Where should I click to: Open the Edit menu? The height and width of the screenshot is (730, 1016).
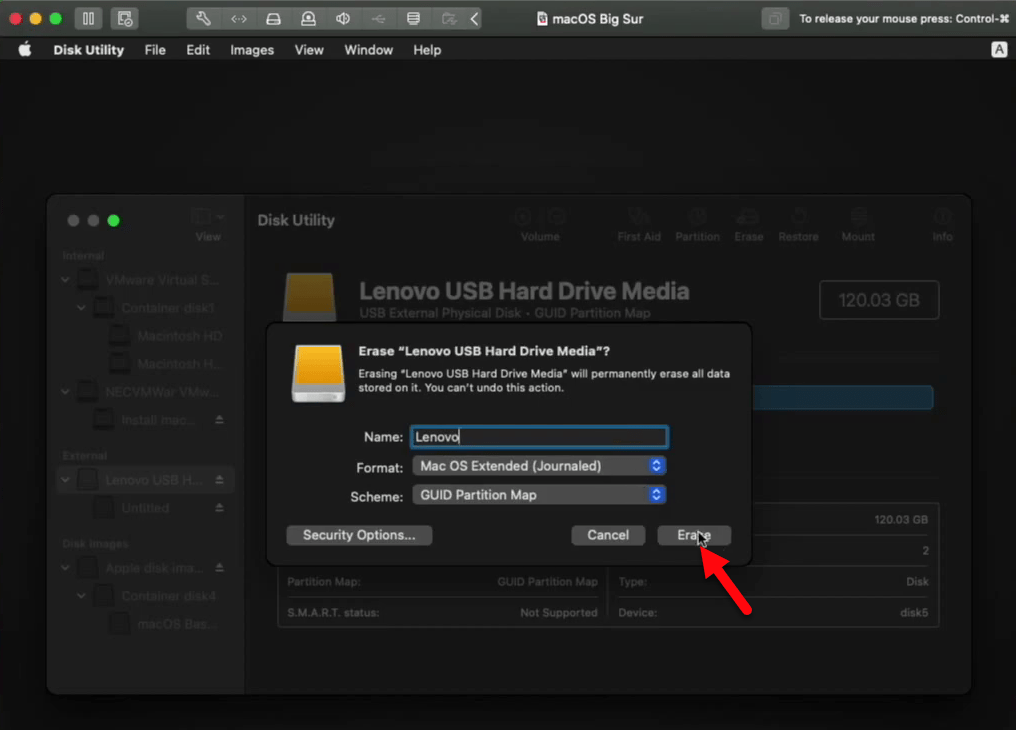click(x=198, y=50)
